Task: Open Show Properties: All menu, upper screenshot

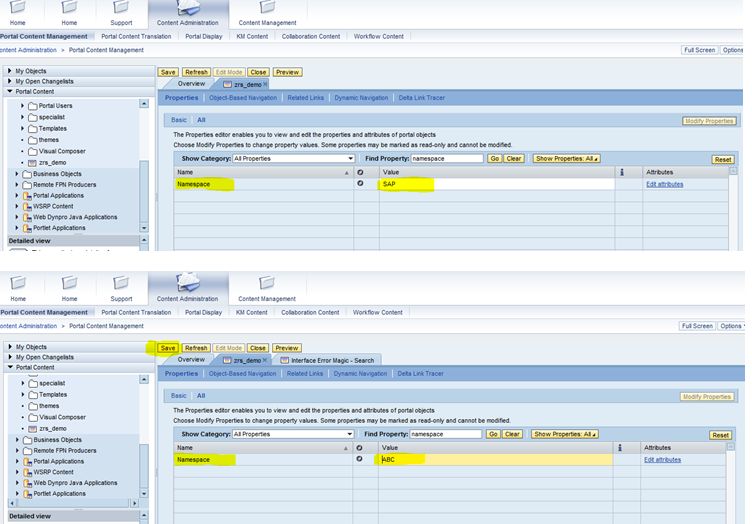Action: pos(566,159)
